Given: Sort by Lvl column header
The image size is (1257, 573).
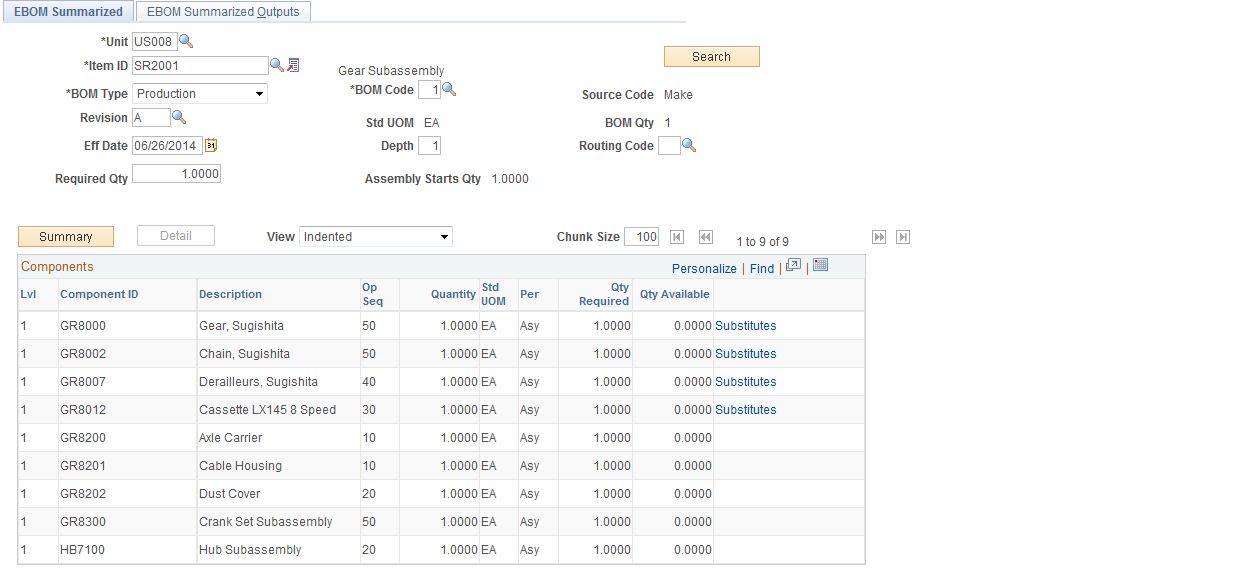Looking at the screenshot, I should tap(28, 294).
